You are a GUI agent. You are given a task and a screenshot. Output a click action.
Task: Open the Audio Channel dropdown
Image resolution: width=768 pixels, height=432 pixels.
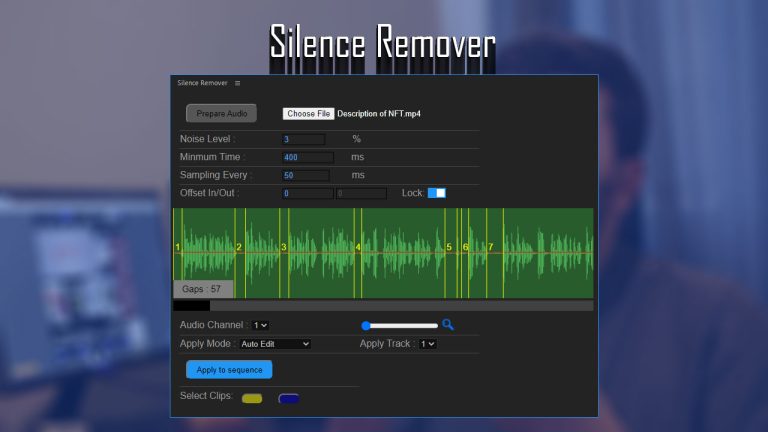(x=260, y=325)
